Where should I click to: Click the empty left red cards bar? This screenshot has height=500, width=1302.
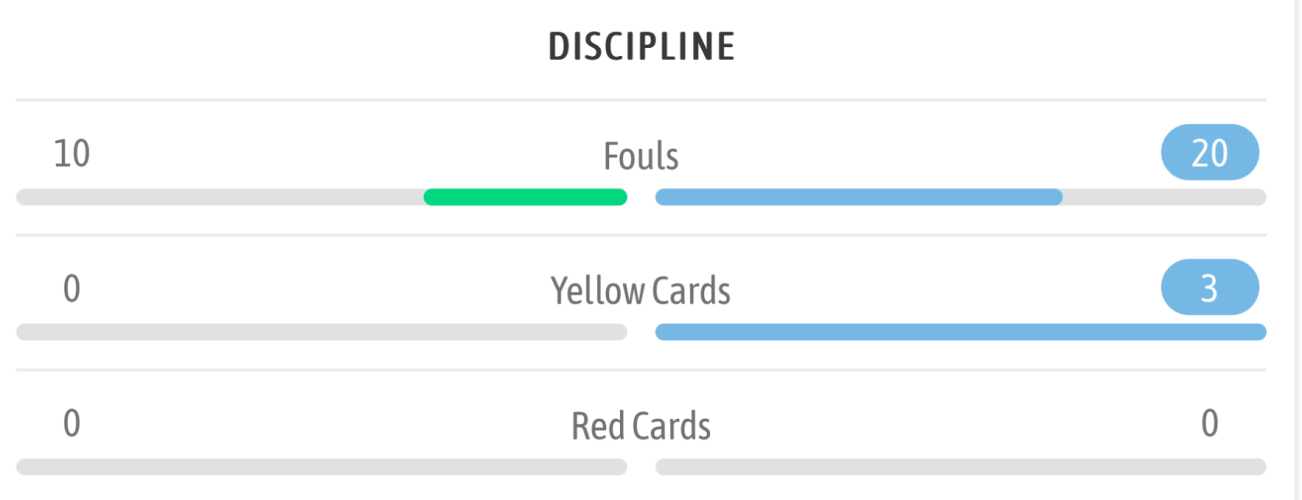pos(321,467)
